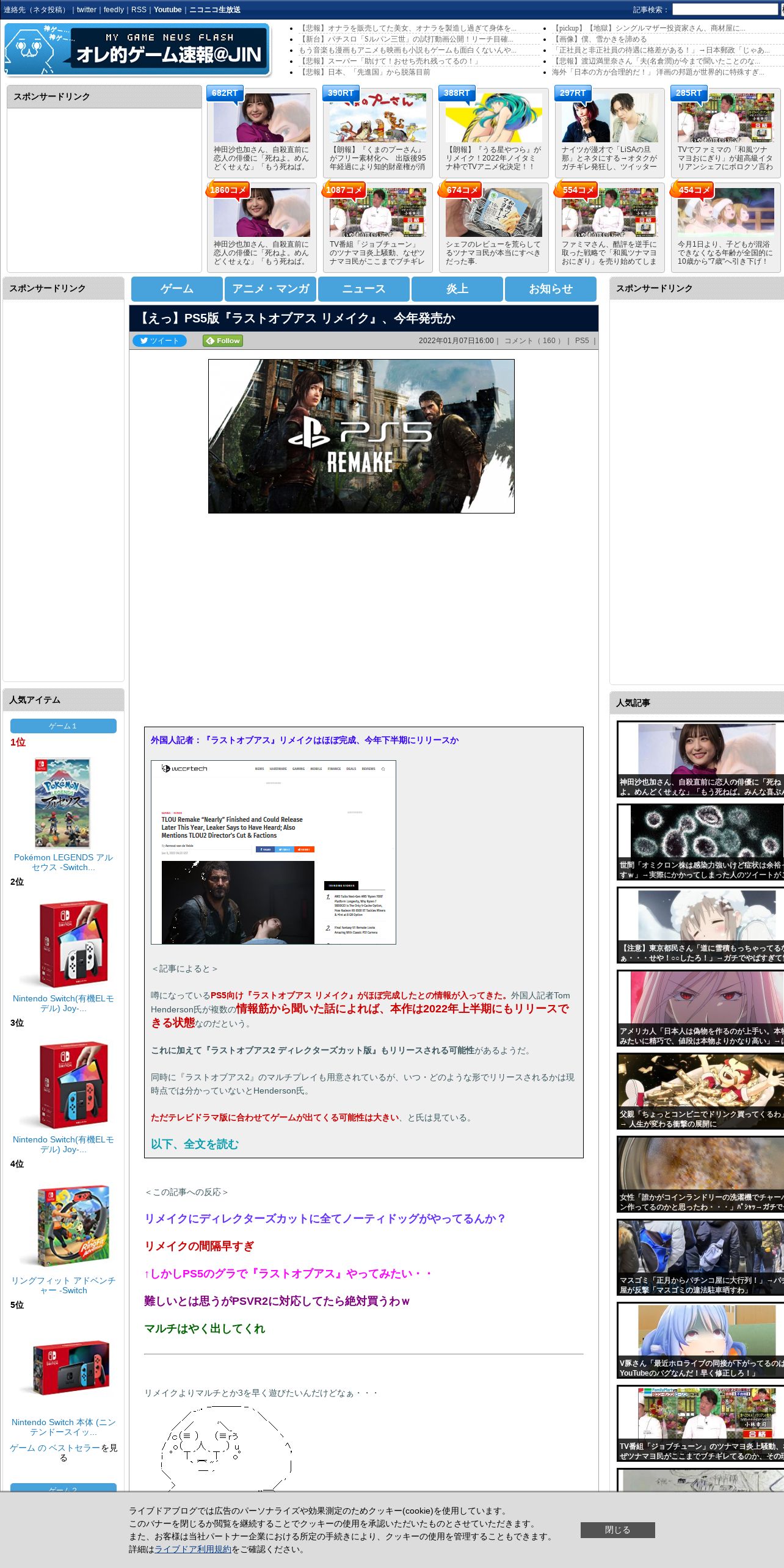Image resolution: width=784 pixels, height=1568 pixels.
Task: Click headline 【悲報】日本、「先進国」から脱落目前
Action: [x=365, y=72]
